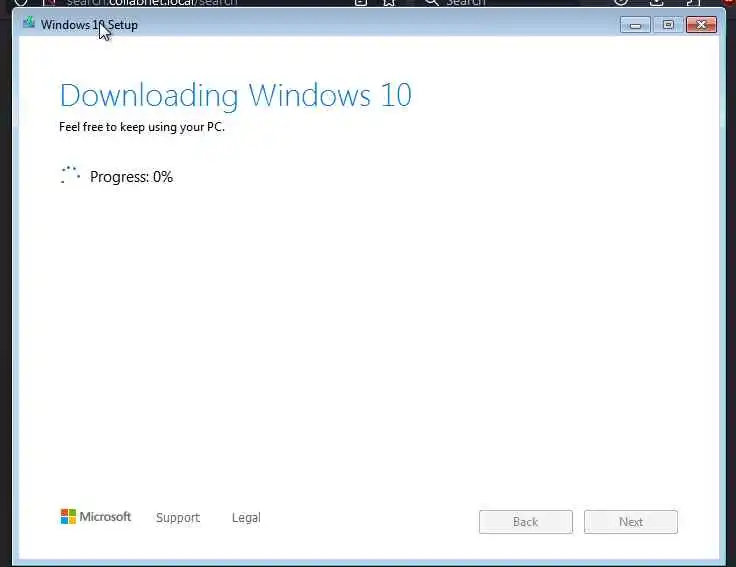Click the Next button

[x=631, y=522]
